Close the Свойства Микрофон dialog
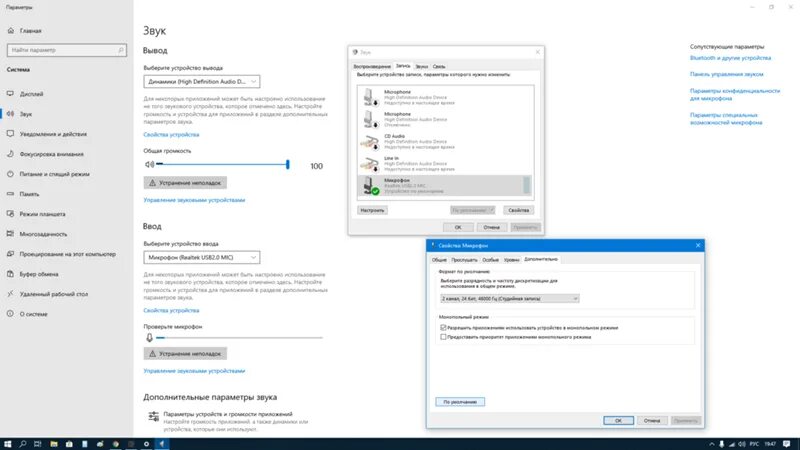800x450 pixels. [698, 245]
